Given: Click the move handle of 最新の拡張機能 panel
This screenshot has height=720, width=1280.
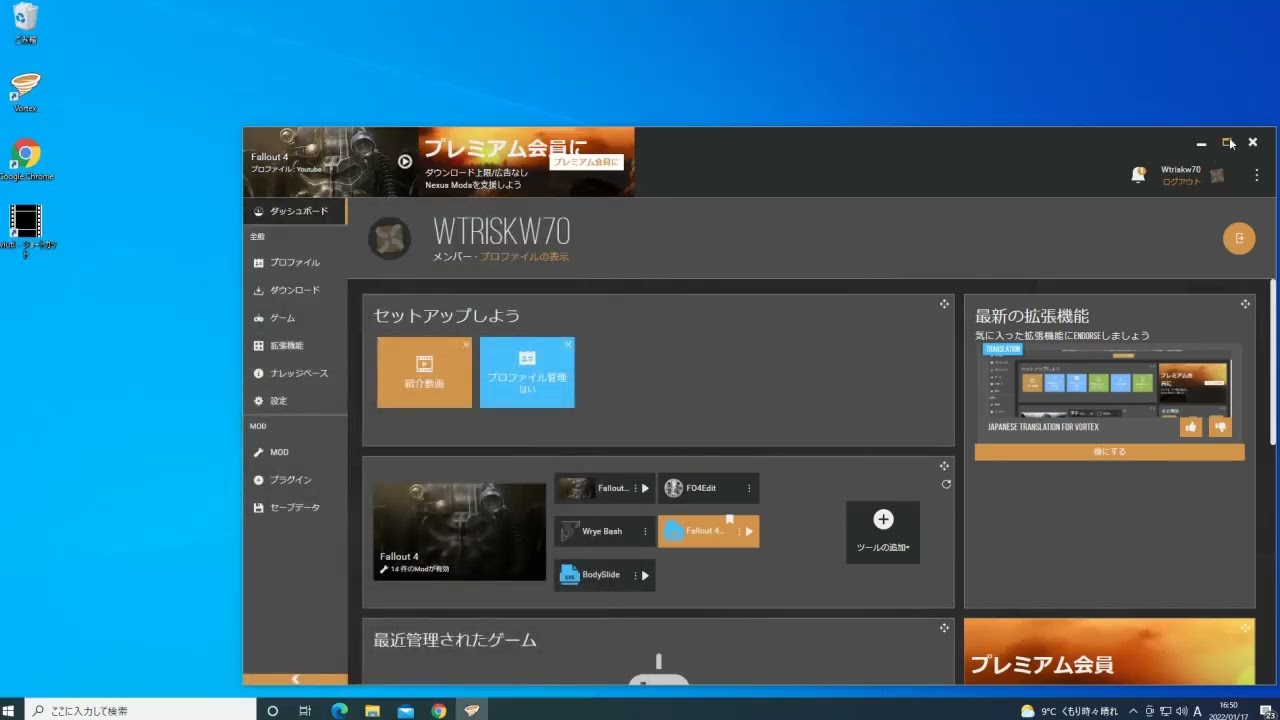Looking at the screenshot, I should (1245, 304).
